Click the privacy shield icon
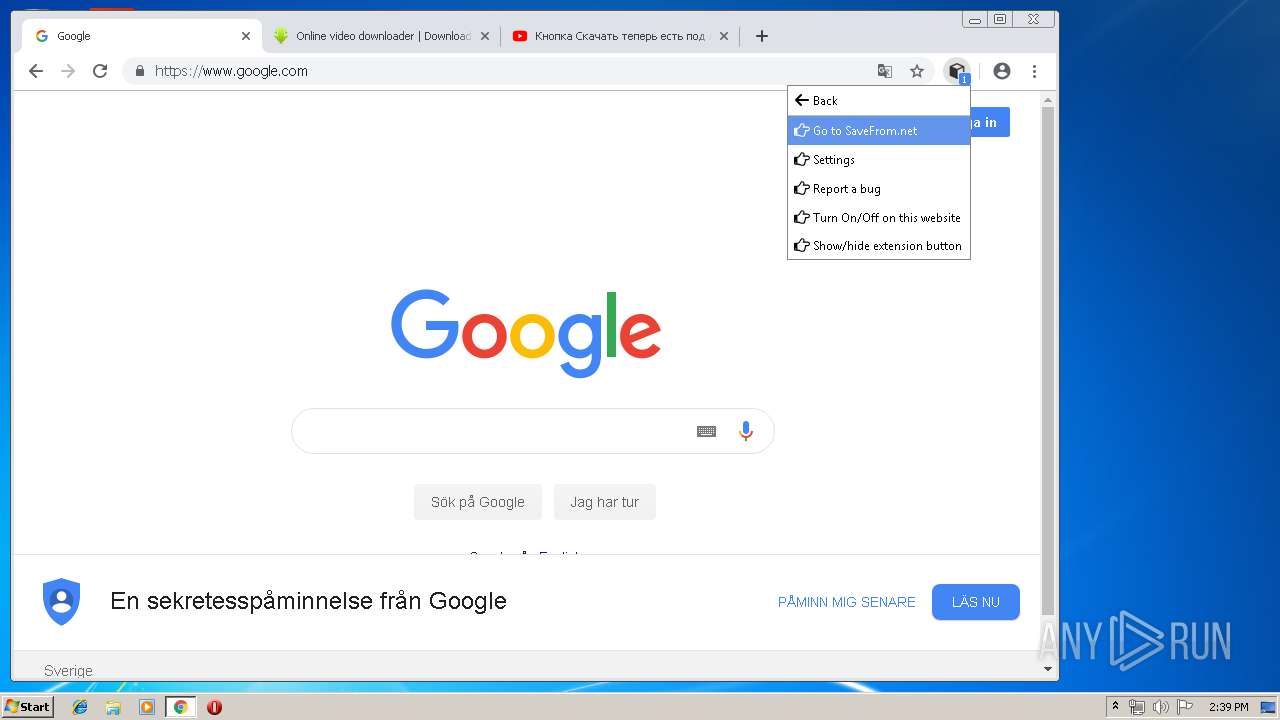 click(x=61, y=602)
